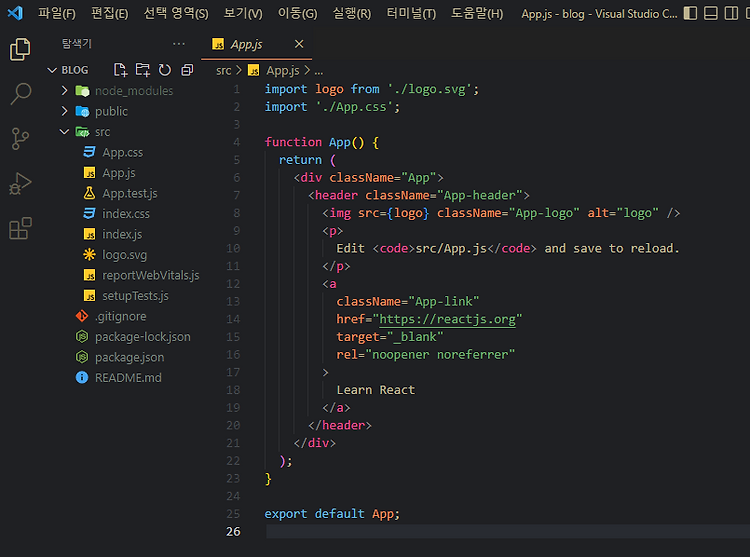
Task: Click the New File icon in BLOG header
Action: click(120, 70)
